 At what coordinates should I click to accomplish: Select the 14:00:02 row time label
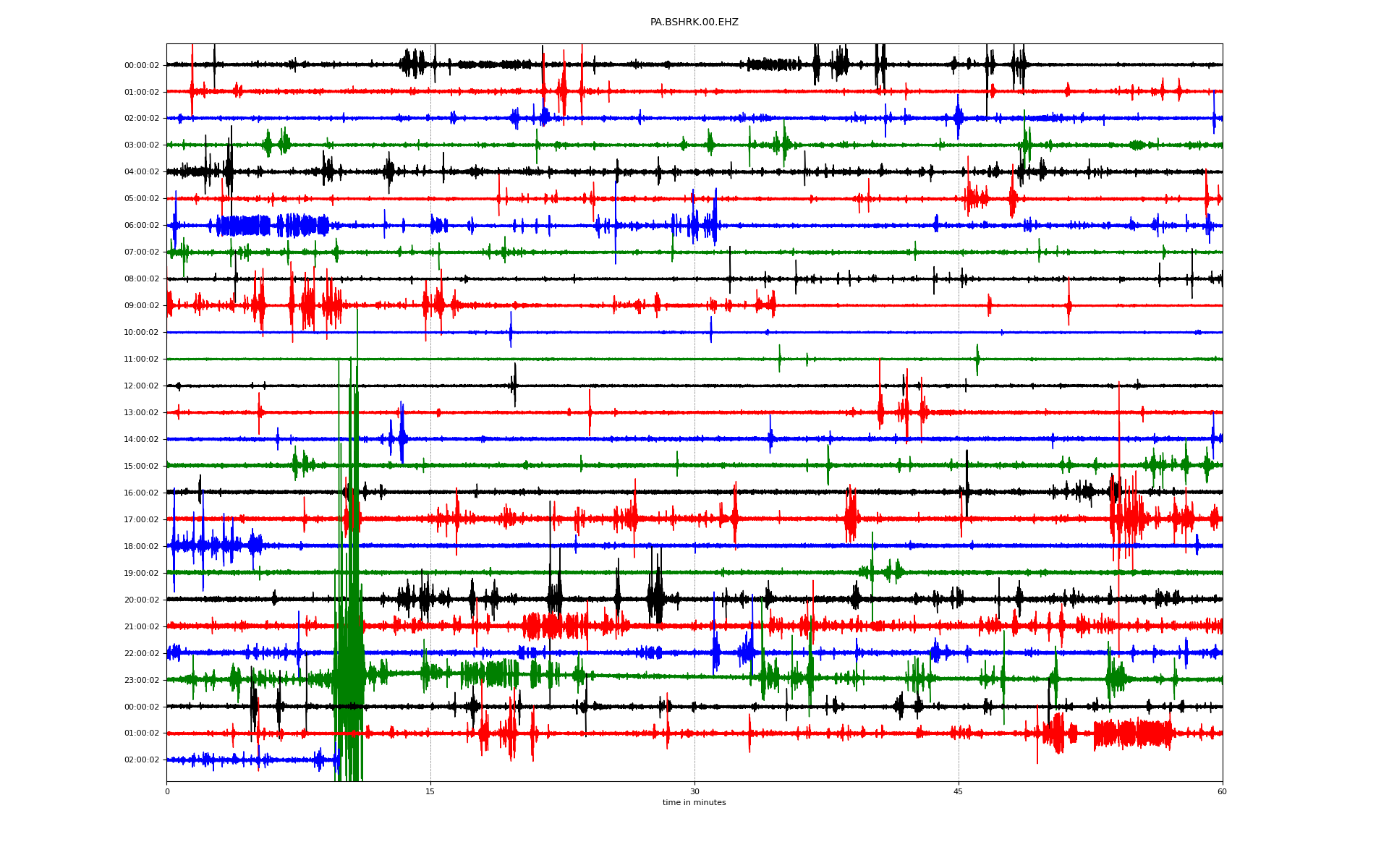tap(142, 440)
